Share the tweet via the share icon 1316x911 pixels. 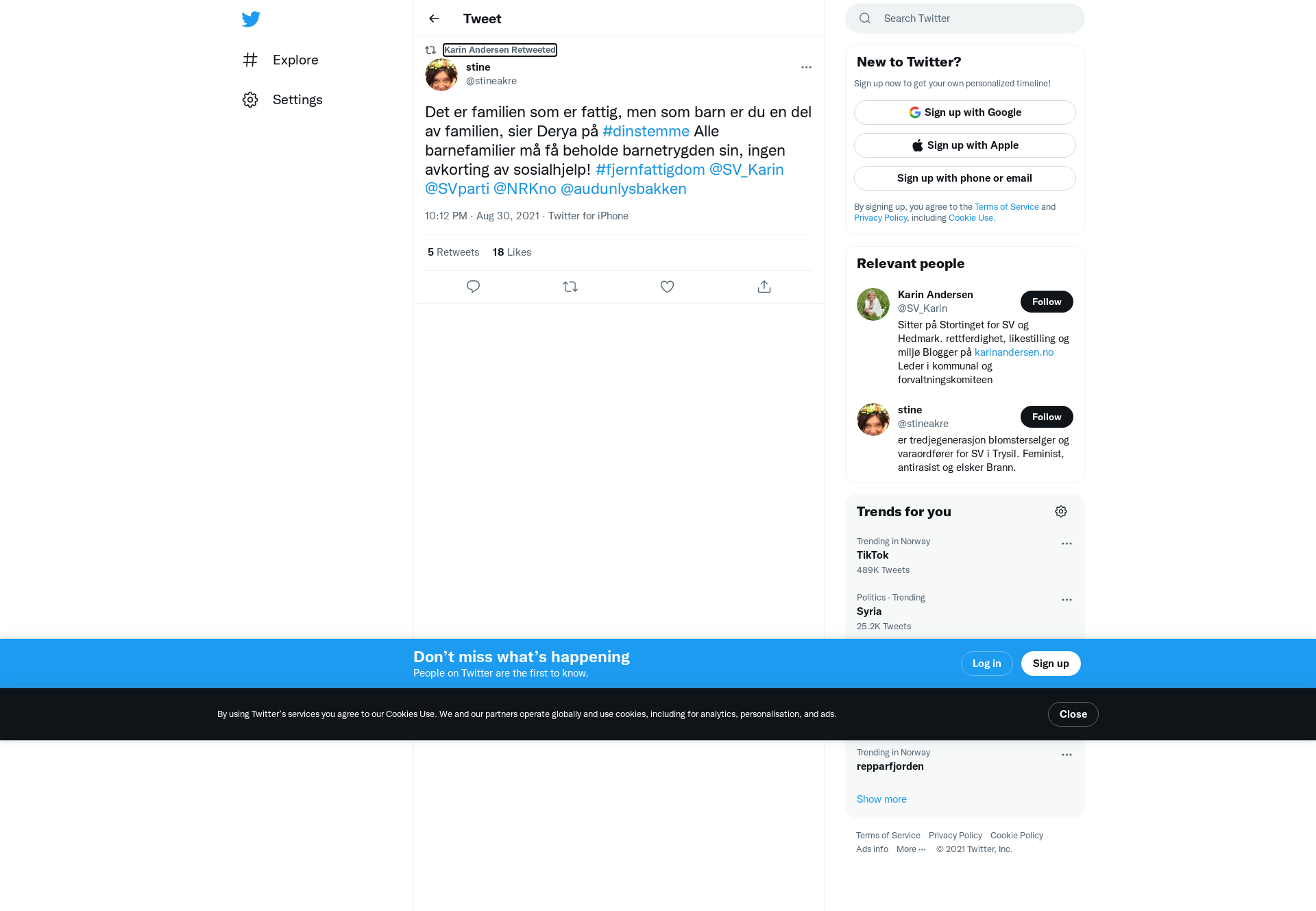pos(764,287)
